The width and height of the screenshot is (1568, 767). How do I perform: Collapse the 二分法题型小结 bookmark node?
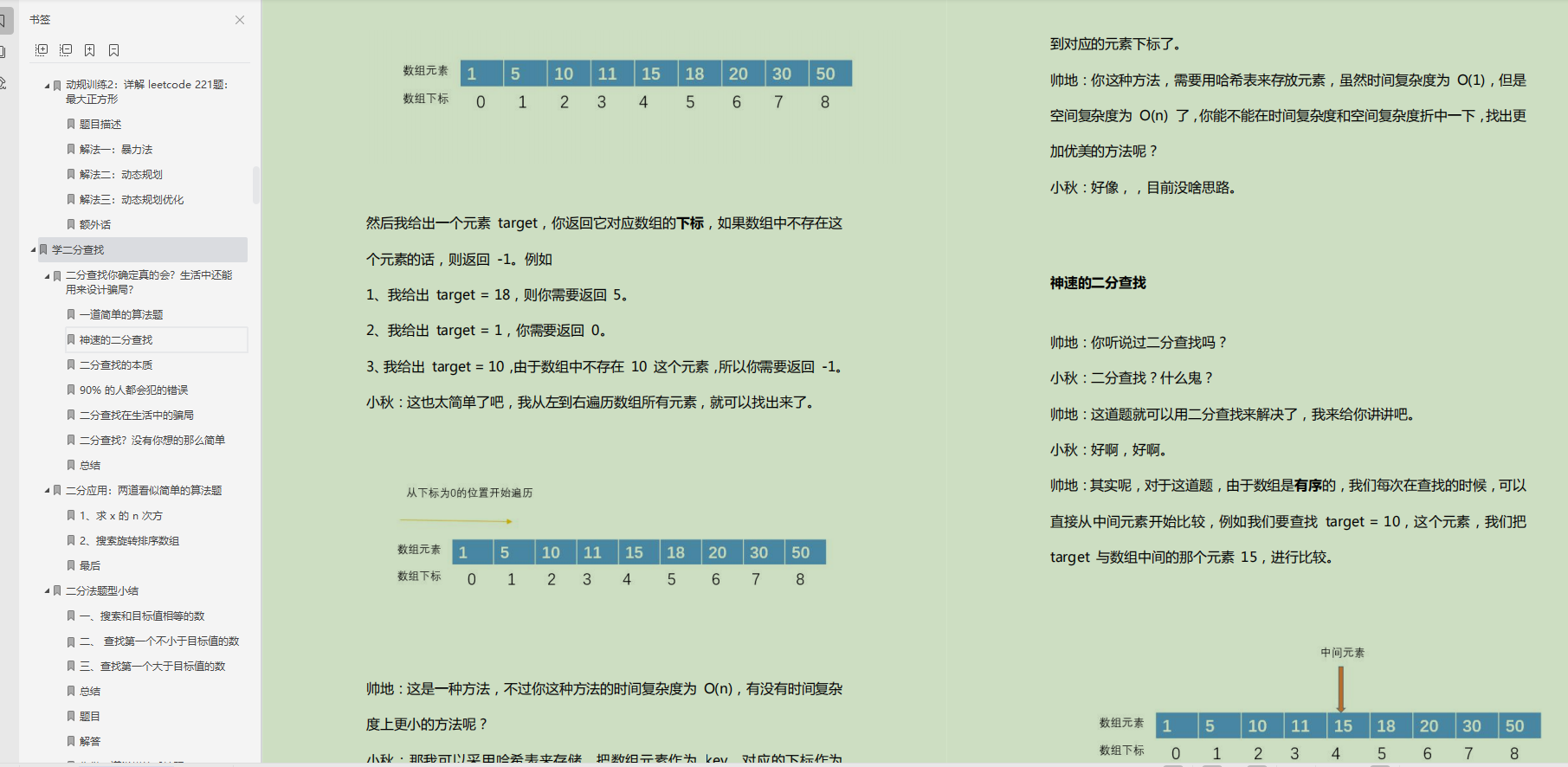pyautogui.click(x=47, y=591)
